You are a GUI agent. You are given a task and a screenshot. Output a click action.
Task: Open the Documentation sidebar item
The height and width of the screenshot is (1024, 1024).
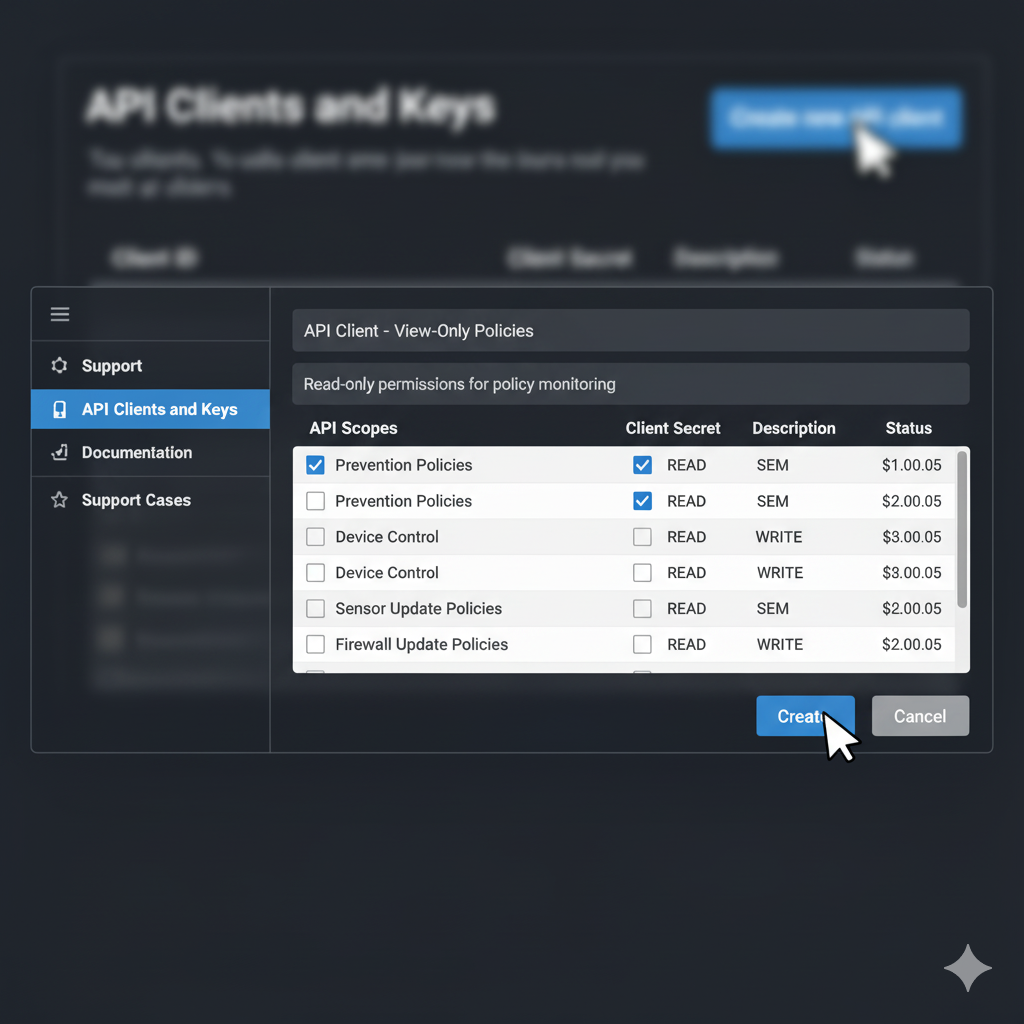click(x=136, y=453)
